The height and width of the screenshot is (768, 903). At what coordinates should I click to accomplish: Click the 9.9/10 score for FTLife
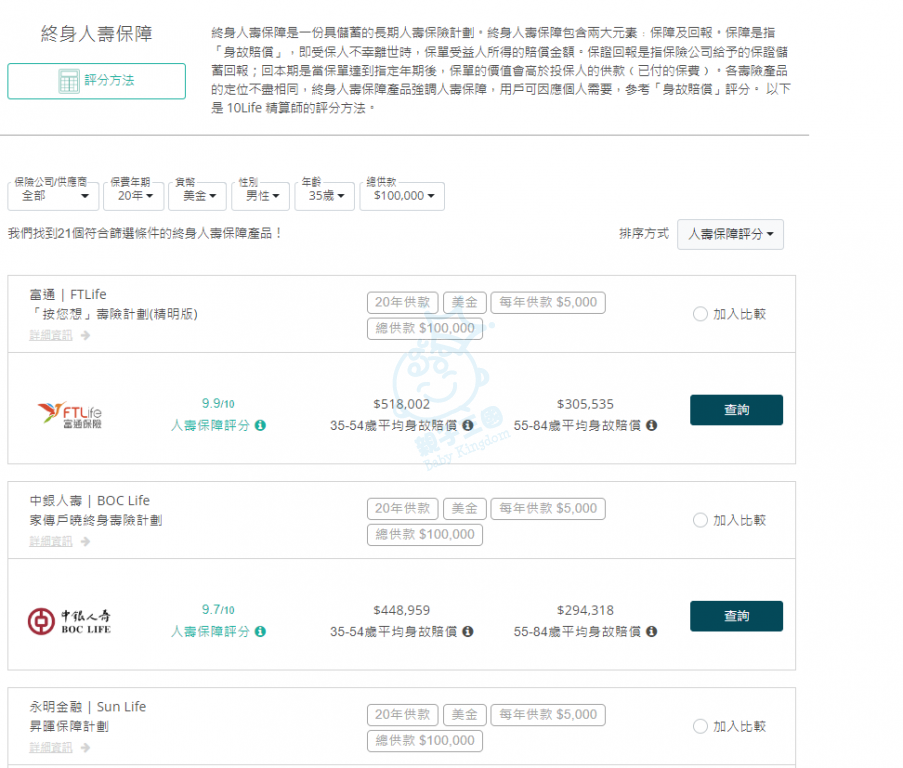(218, 404)
